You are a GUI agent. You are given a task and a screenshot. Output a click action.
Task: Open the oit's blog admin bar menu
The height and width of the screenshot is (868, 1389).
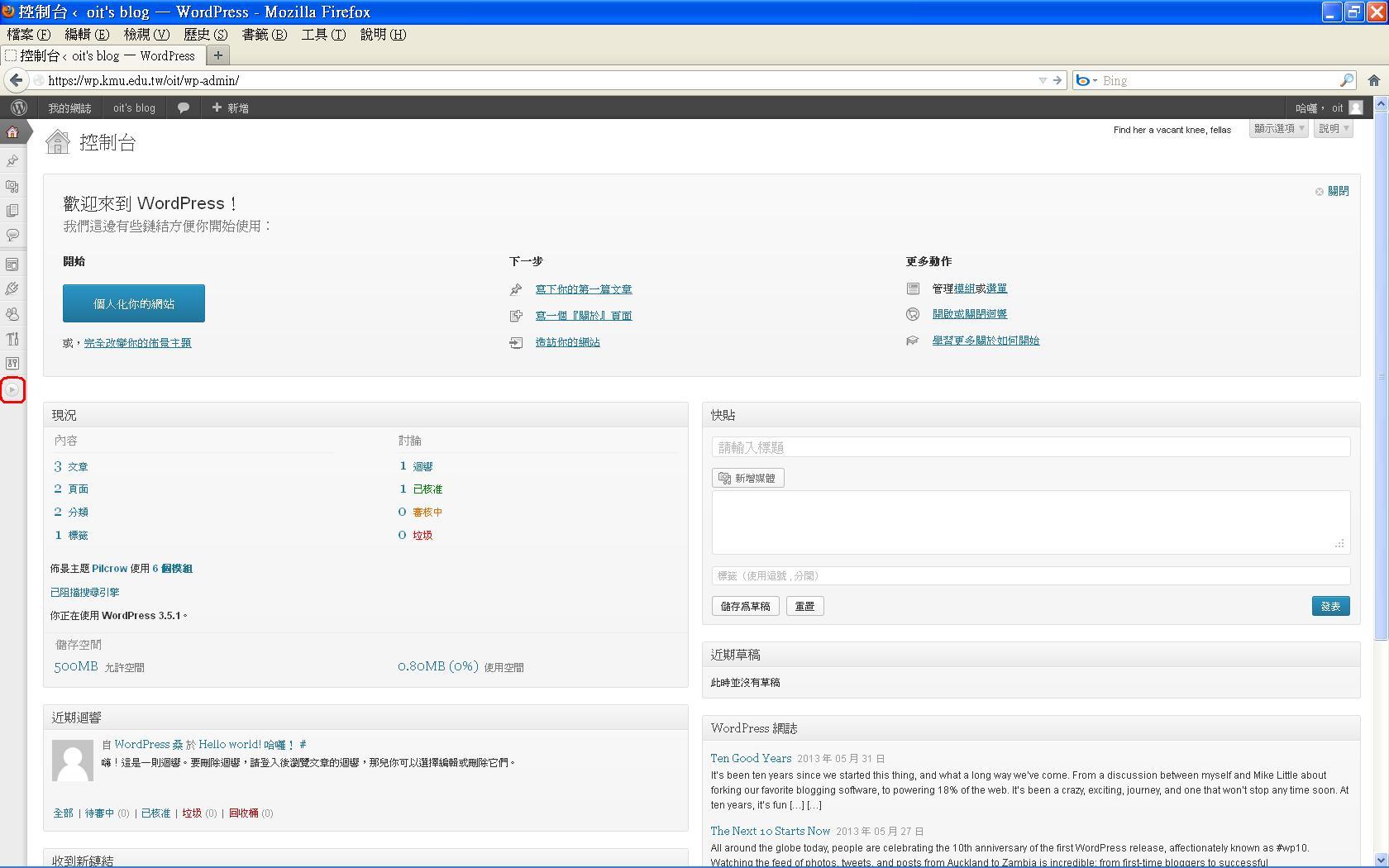(134, 107)
